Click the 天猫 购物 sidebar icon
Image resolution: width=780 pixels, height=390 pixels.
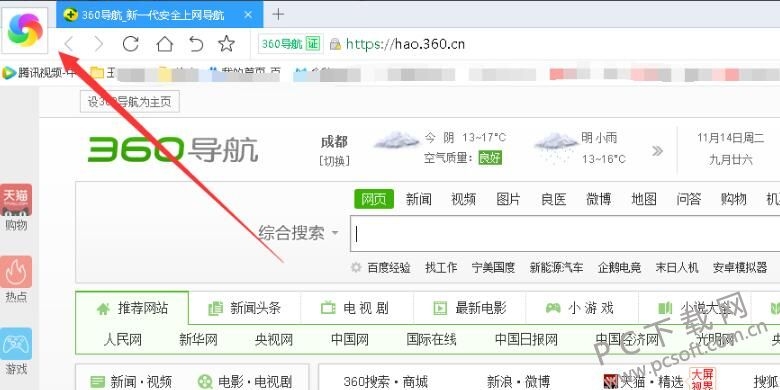(x=16, y=207)
